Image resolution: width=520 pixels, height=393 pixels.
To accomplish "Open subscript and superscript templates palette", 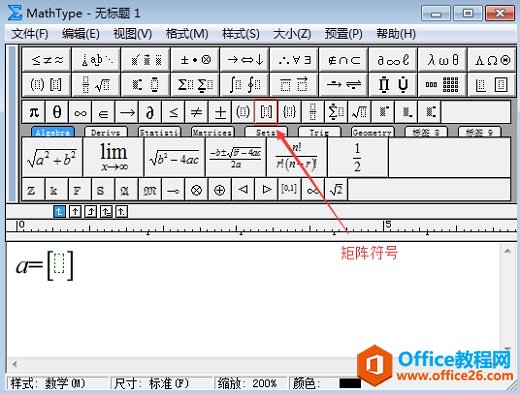I will 146,84.
